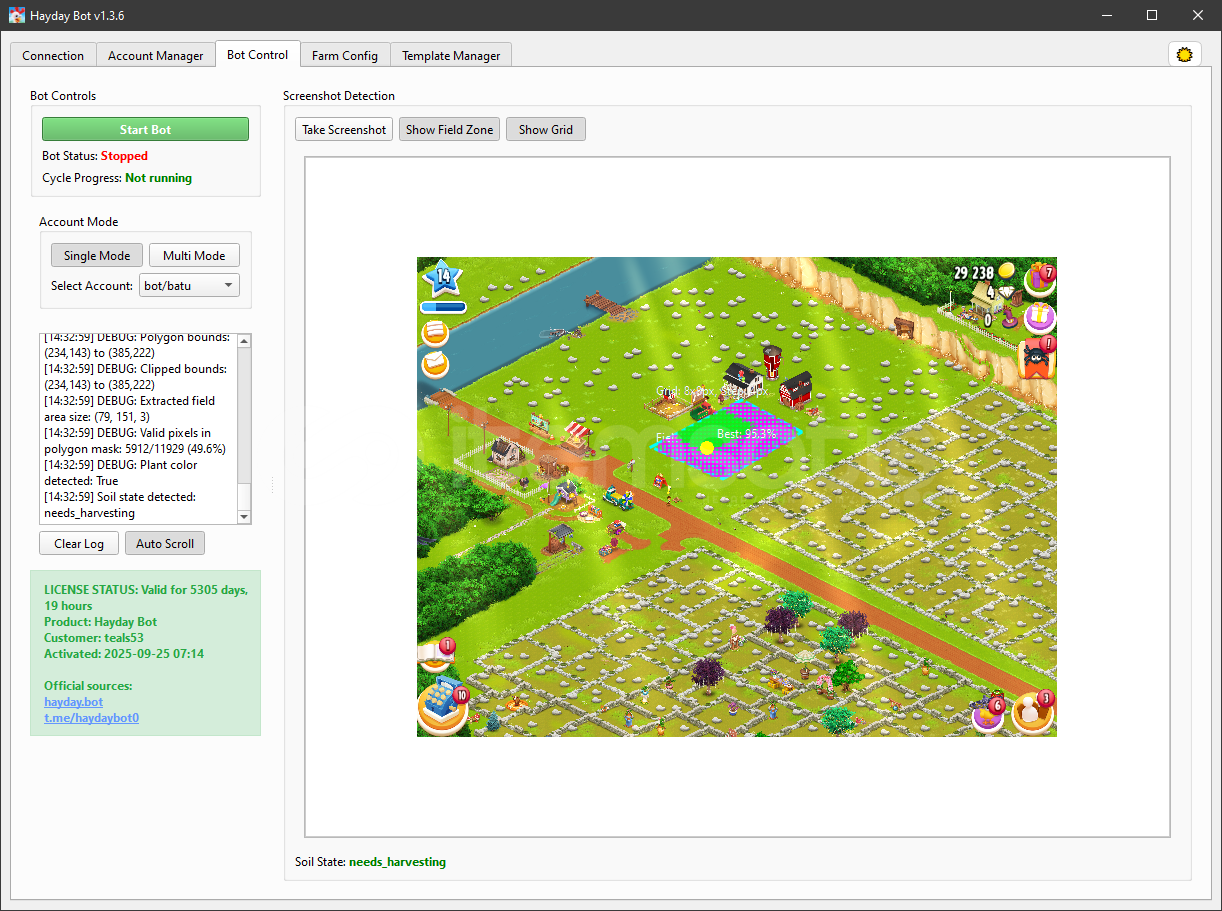Click the log scrollbar up arrow

coord(244,341)
